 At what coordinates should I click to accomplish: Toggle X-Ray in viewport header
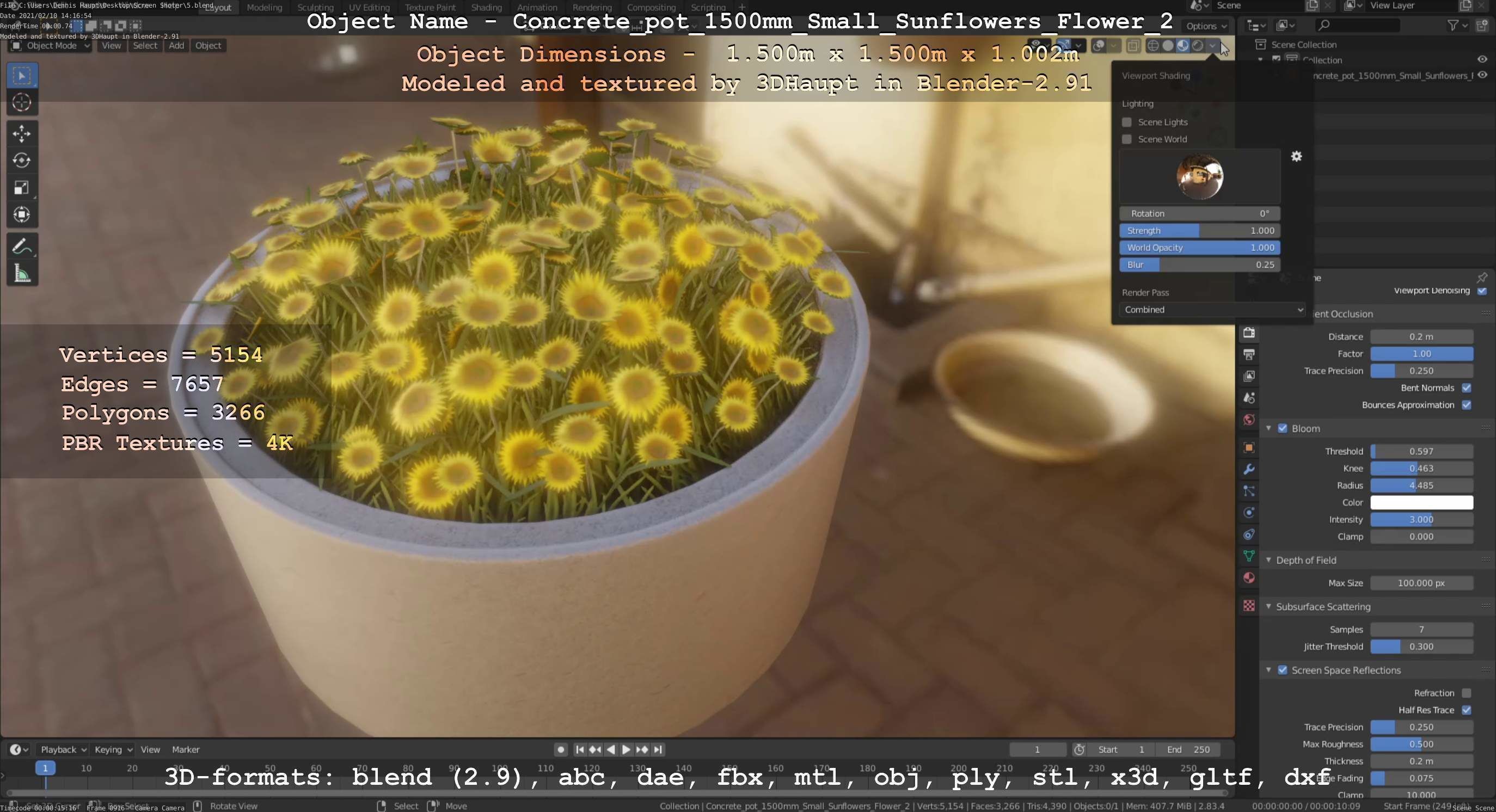tap(1133, 45)
